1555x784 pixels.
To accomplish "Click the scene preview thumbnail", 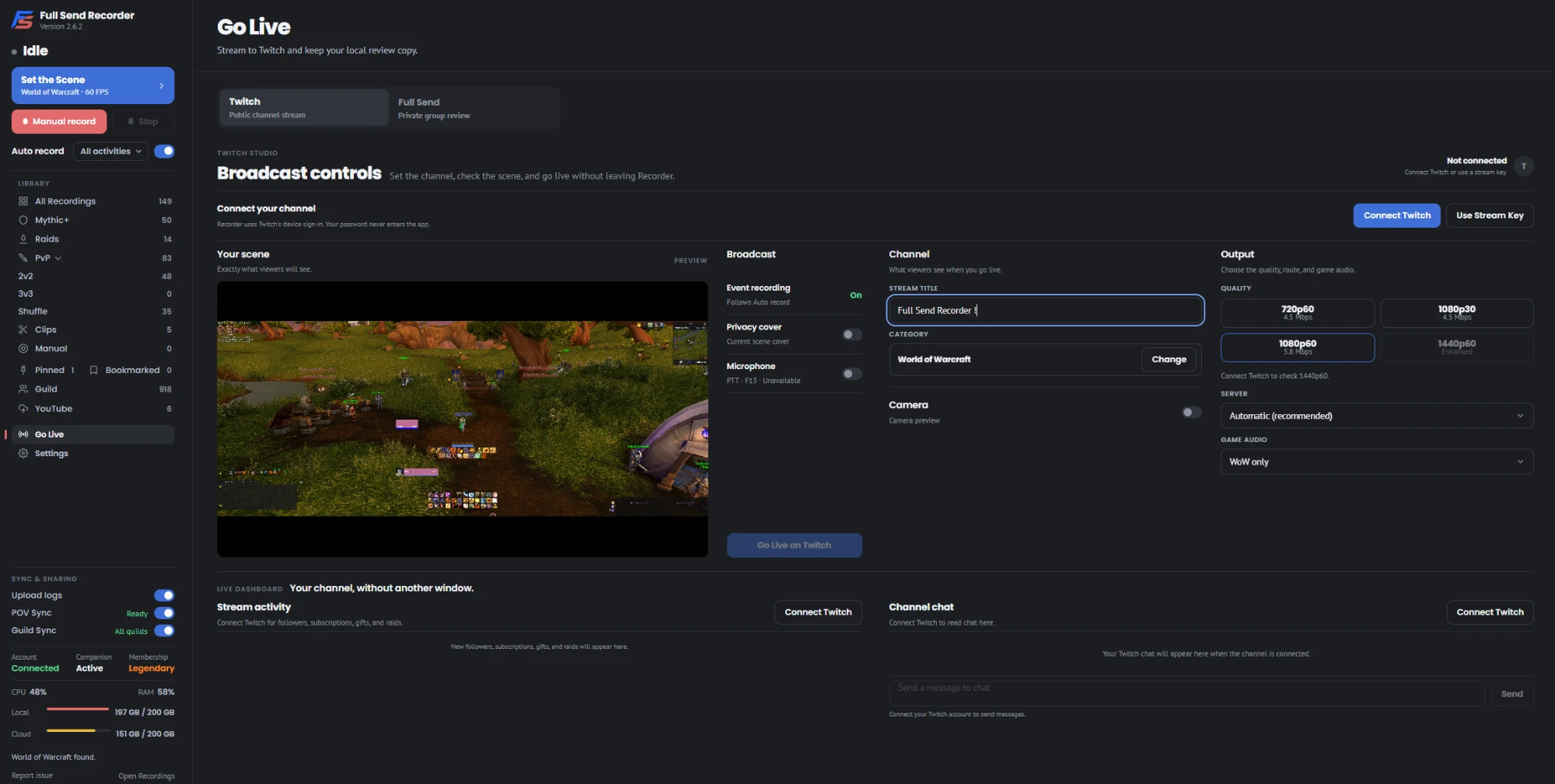I will click(x=463, y=419).
